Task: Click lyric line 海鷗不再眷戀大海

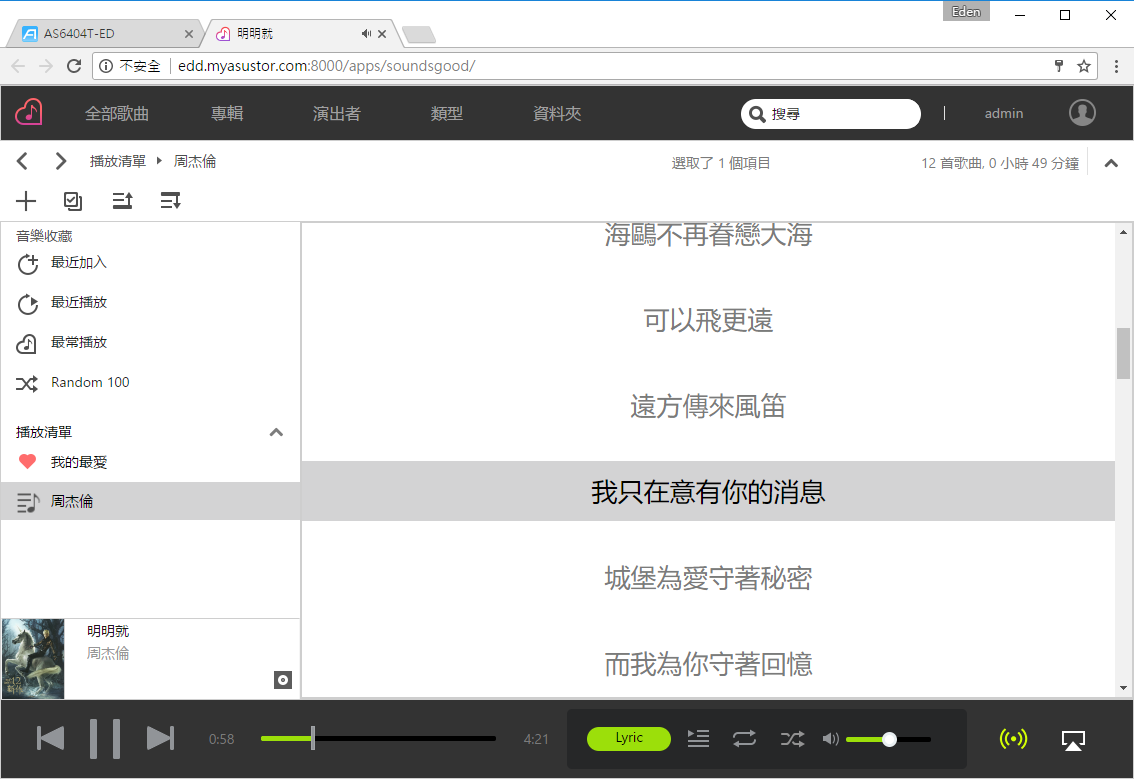Action: (708, 234)
